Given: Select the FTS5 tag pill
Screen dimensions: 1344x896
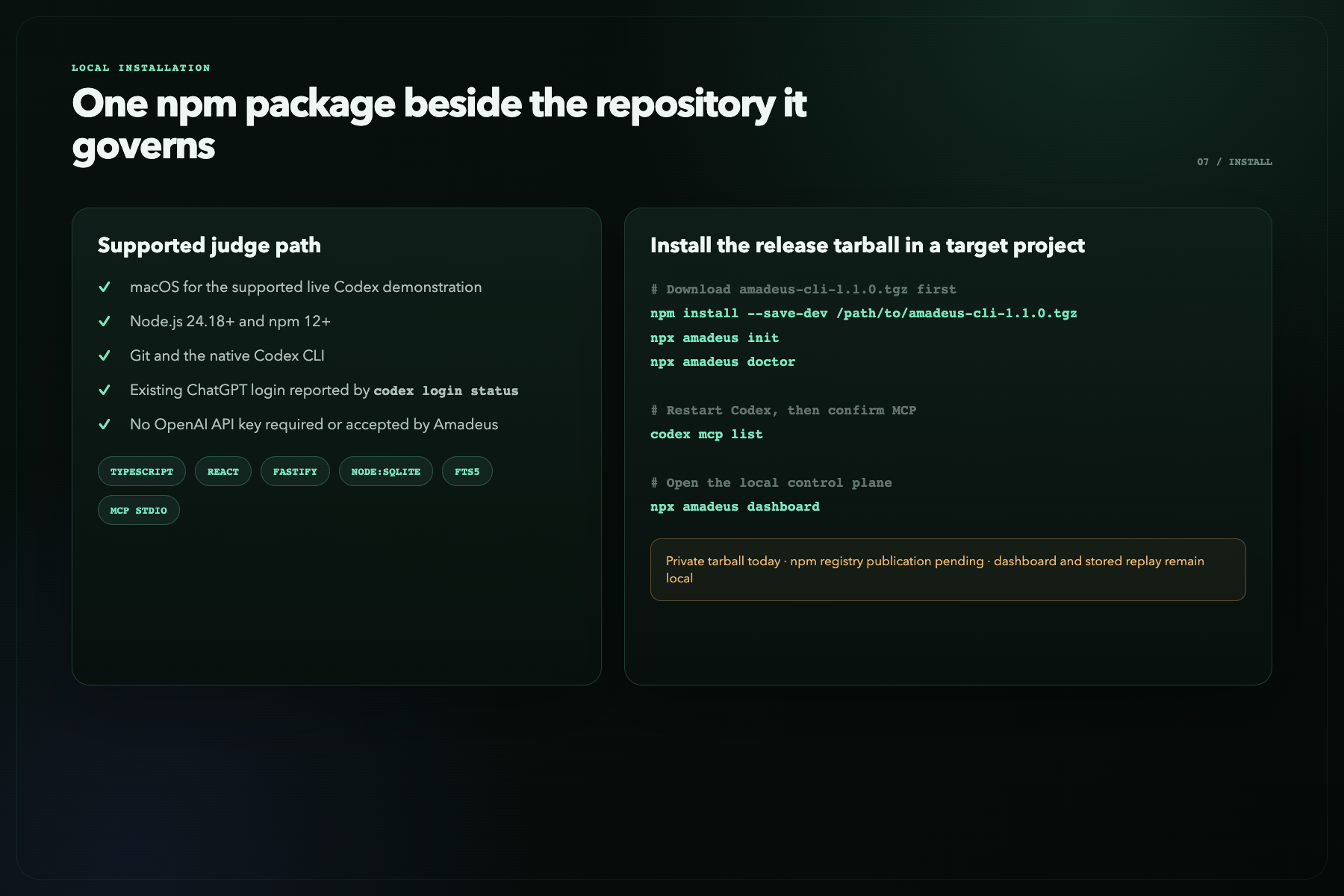Looking at the screenshot, I should tap(467, 471).
